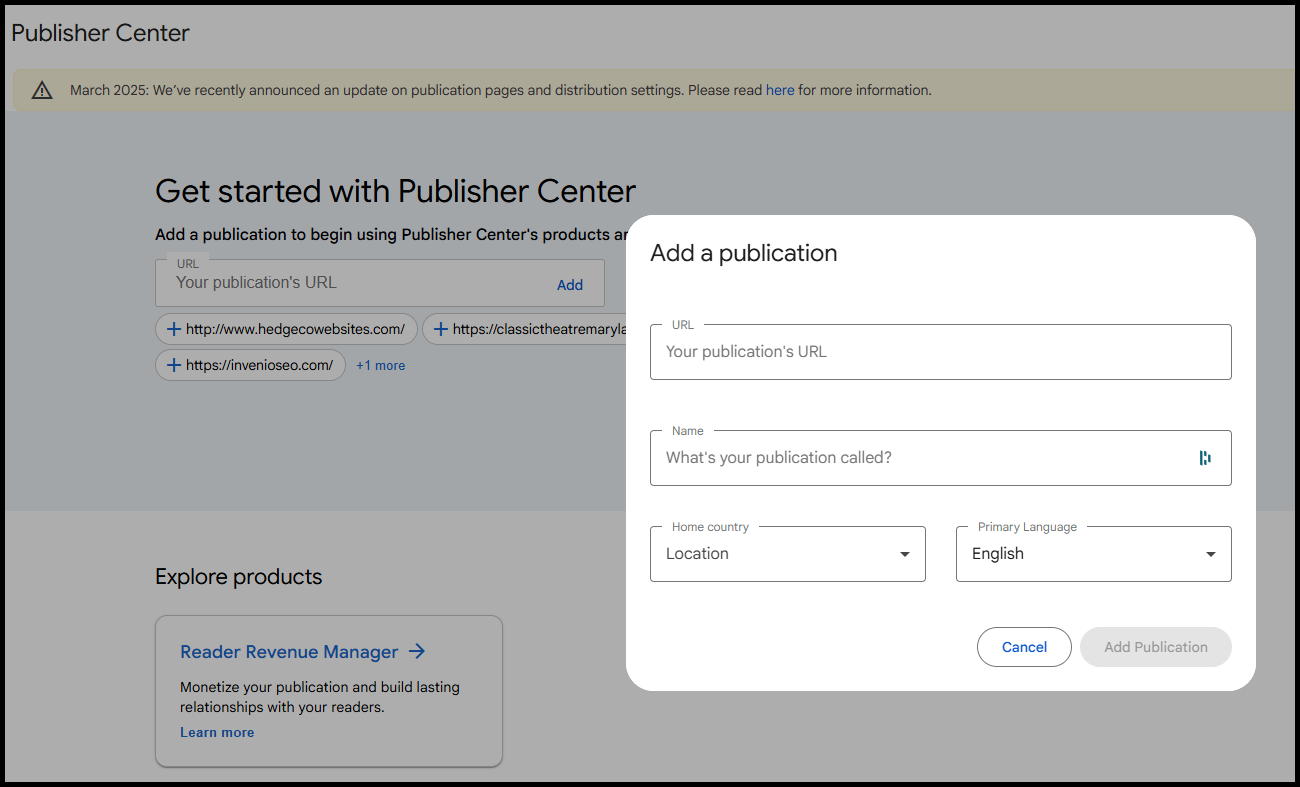This screenshot has width=1300, height=787.
Task: Click the 'Add a publication' dialog heading
Action: click(x=744, y=253)
